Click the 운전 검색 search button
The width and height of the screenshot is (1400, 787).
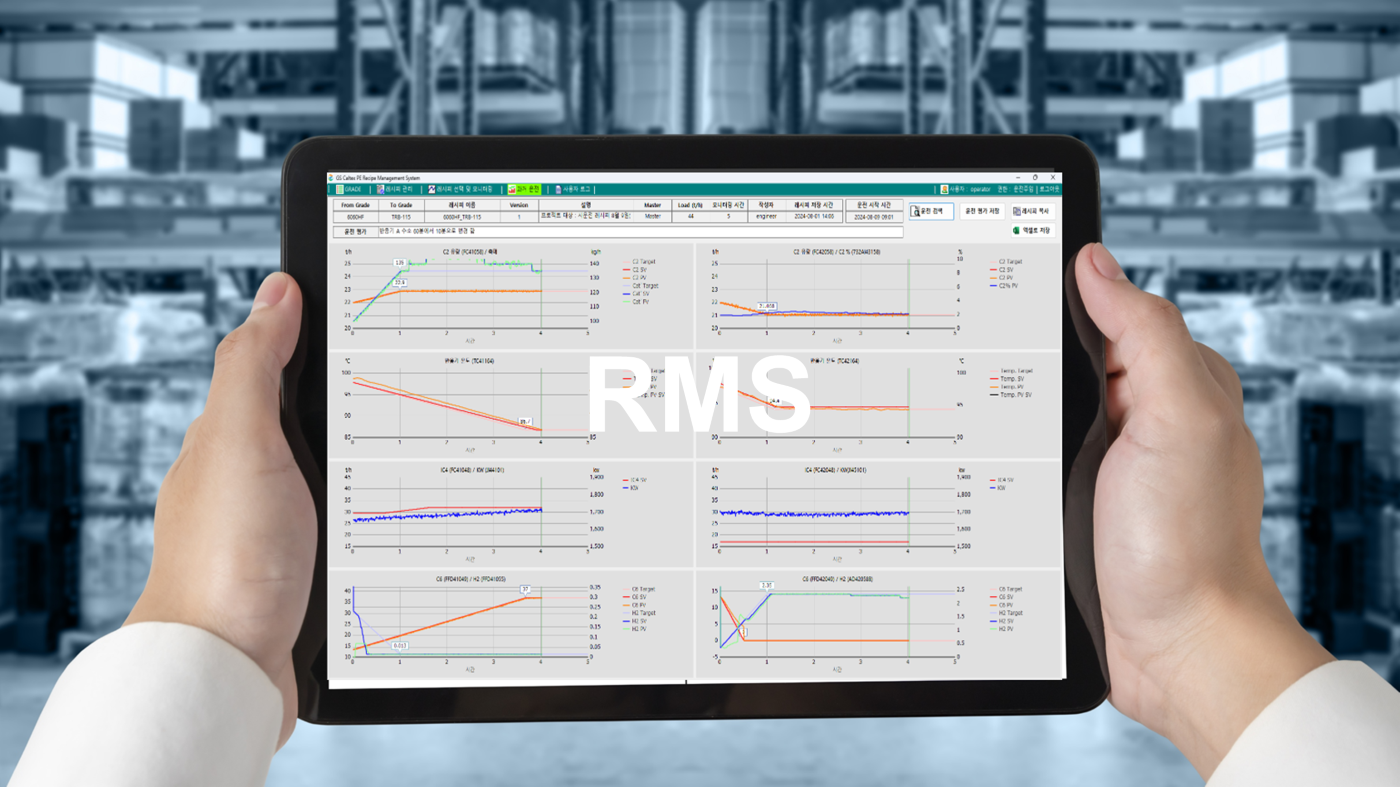[x=930, y=212]
